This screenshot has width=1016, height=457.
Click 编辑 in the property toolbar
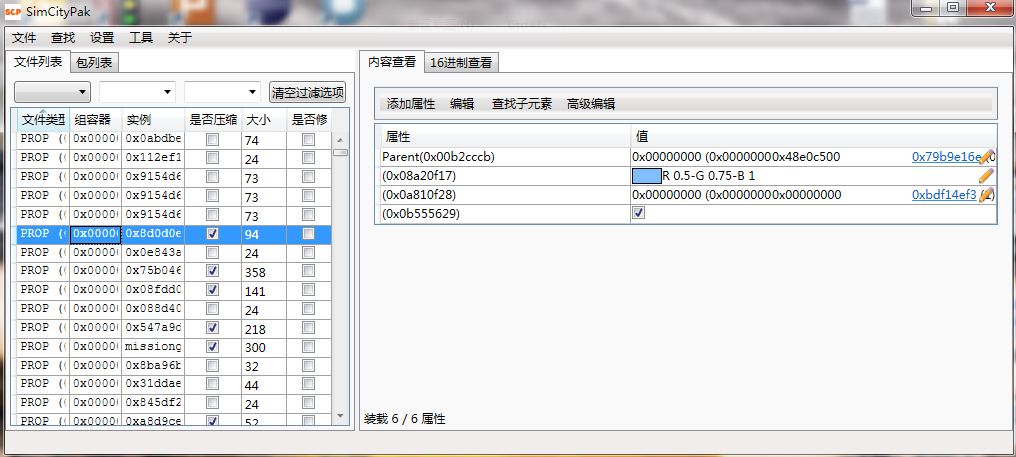coord(462,104)
